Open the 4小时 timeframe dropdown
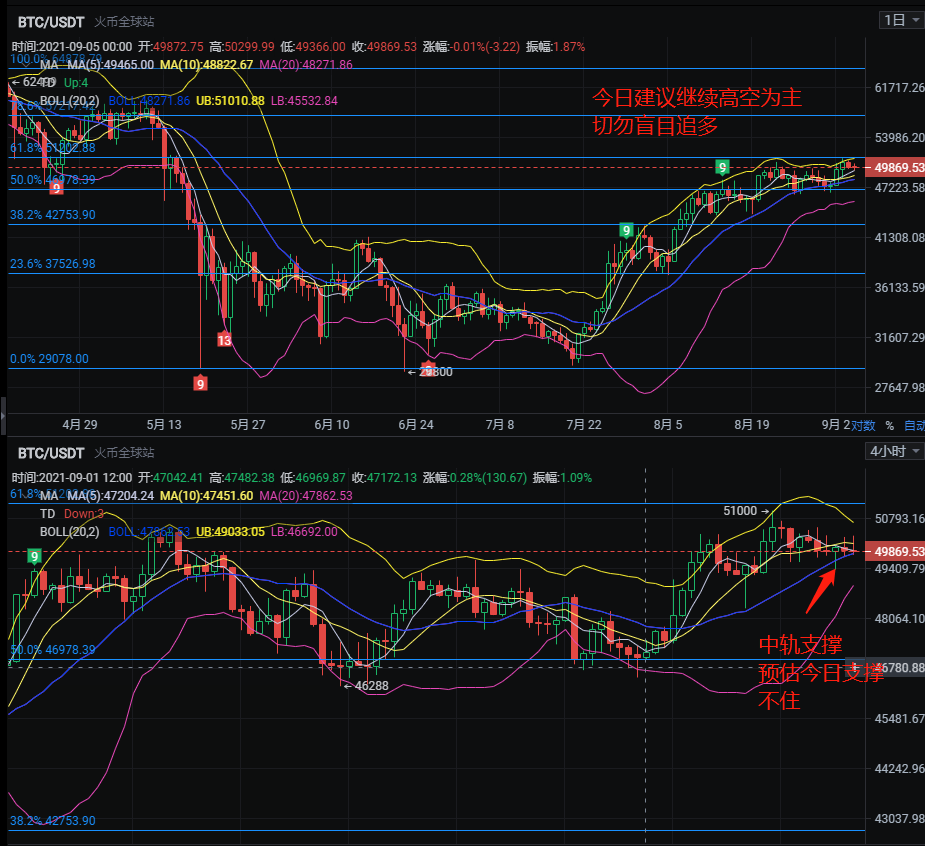The width and height of the screenshot is (925, 846). 894,451
